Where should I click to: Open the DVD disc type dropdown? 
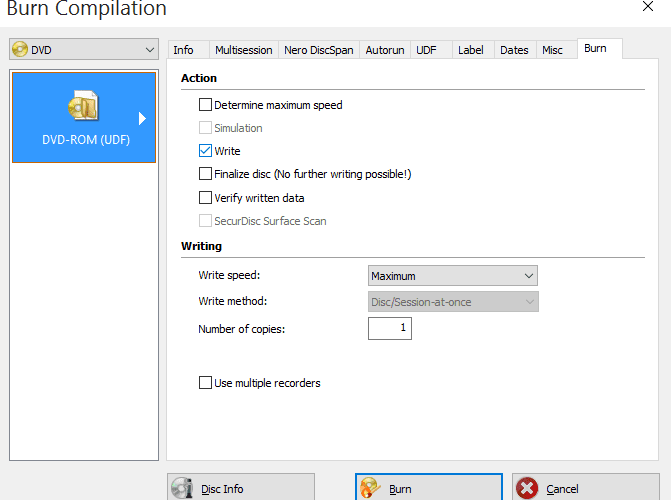pyautogui.click(x=84, y=50)
